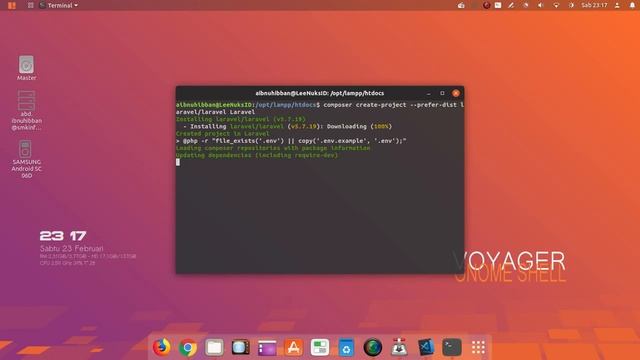Click the pen tray indicator icon
The height and width of the screenshot is (360, 640).
(x=511, y=5)
